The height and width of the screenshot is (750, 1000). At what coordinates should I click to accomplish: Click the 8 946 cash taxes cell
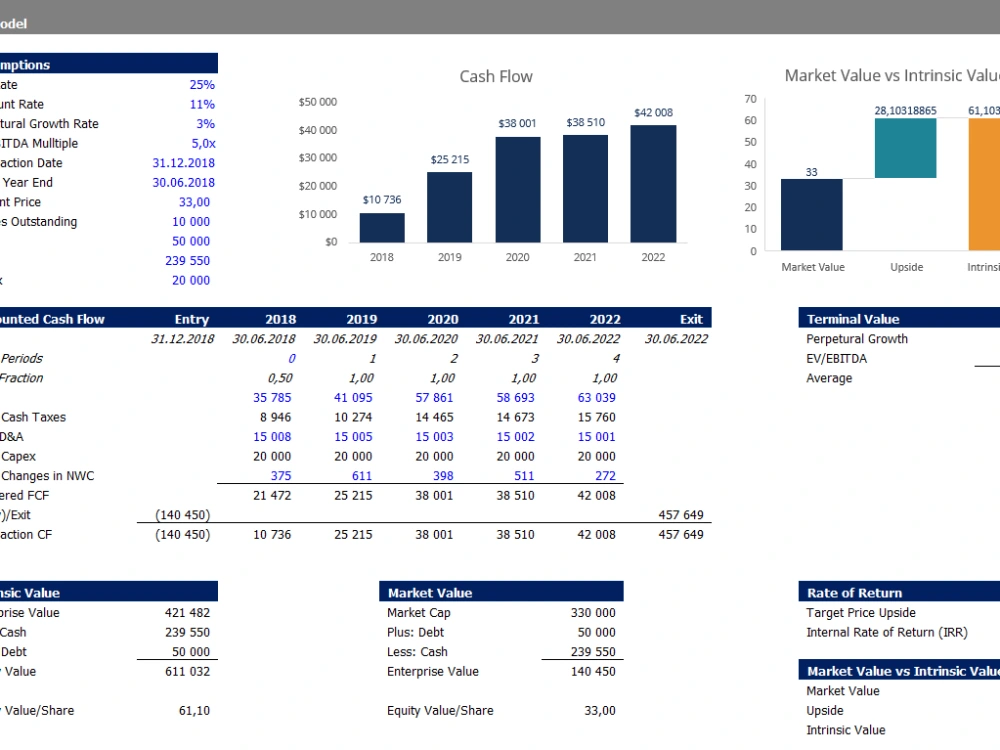(x=275, y=418)
